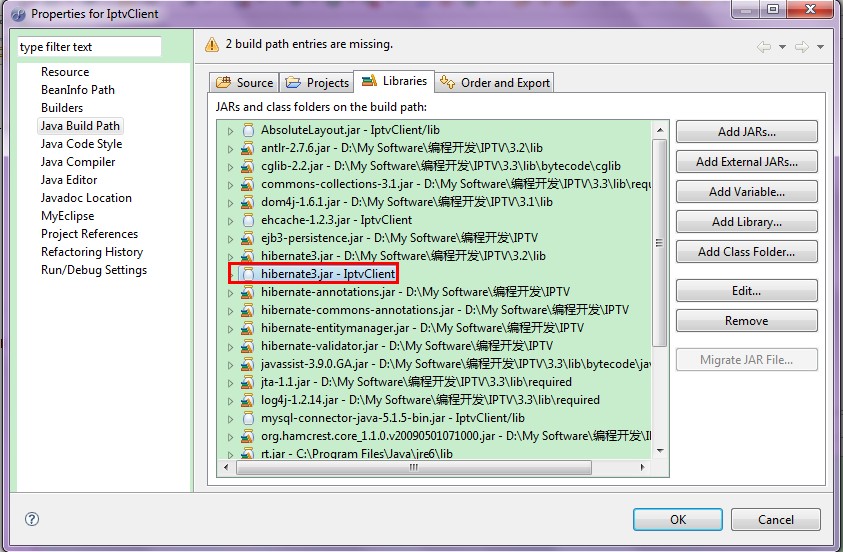This screenshot has height=552, width=843.
Task: Remove the selected library entry
Action: pos(746,321)
